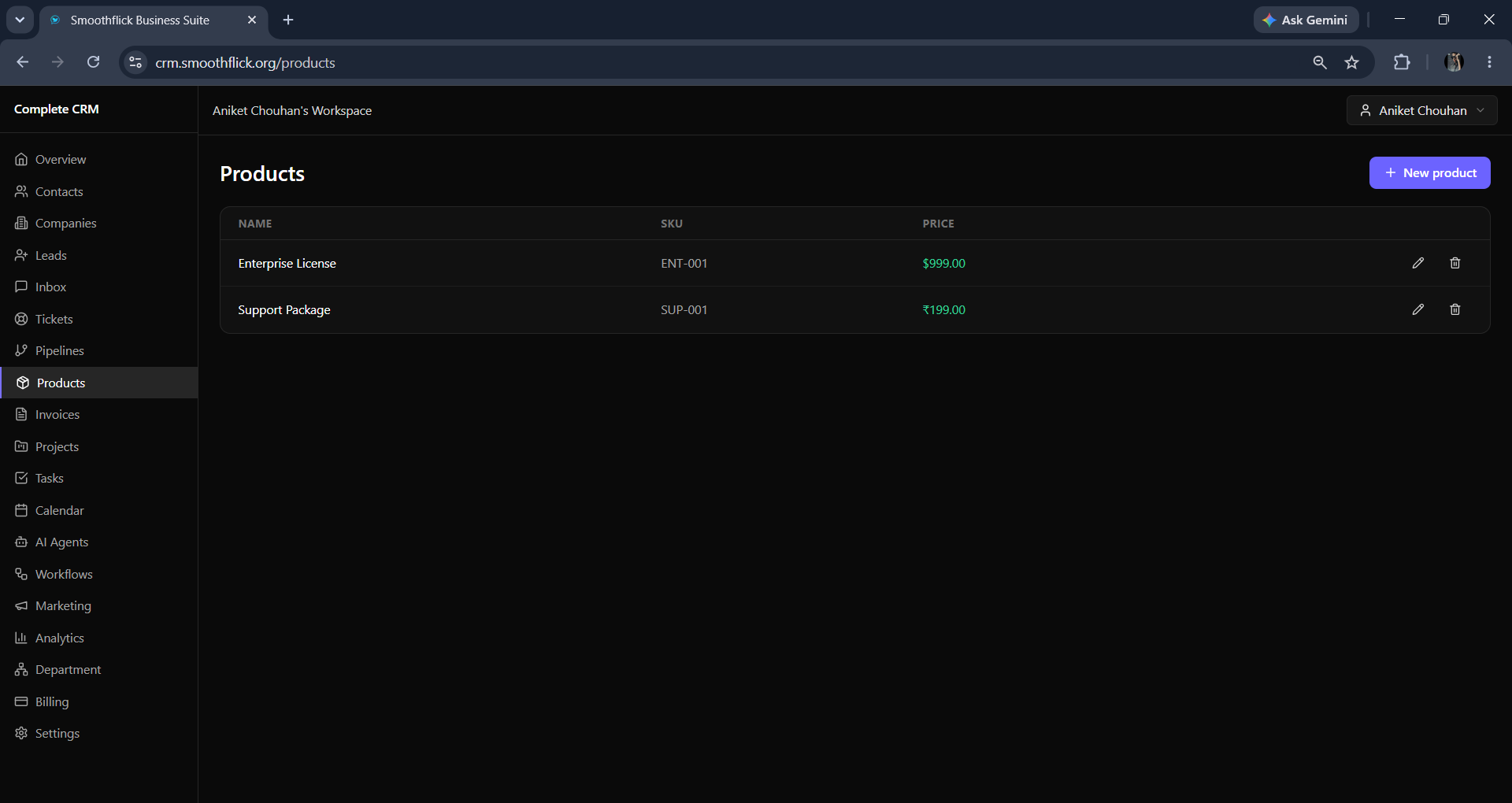Switch to the Invoices section
Viewport: 1512px width, 803px height.
pyautogui.click(x=98, y=414)
